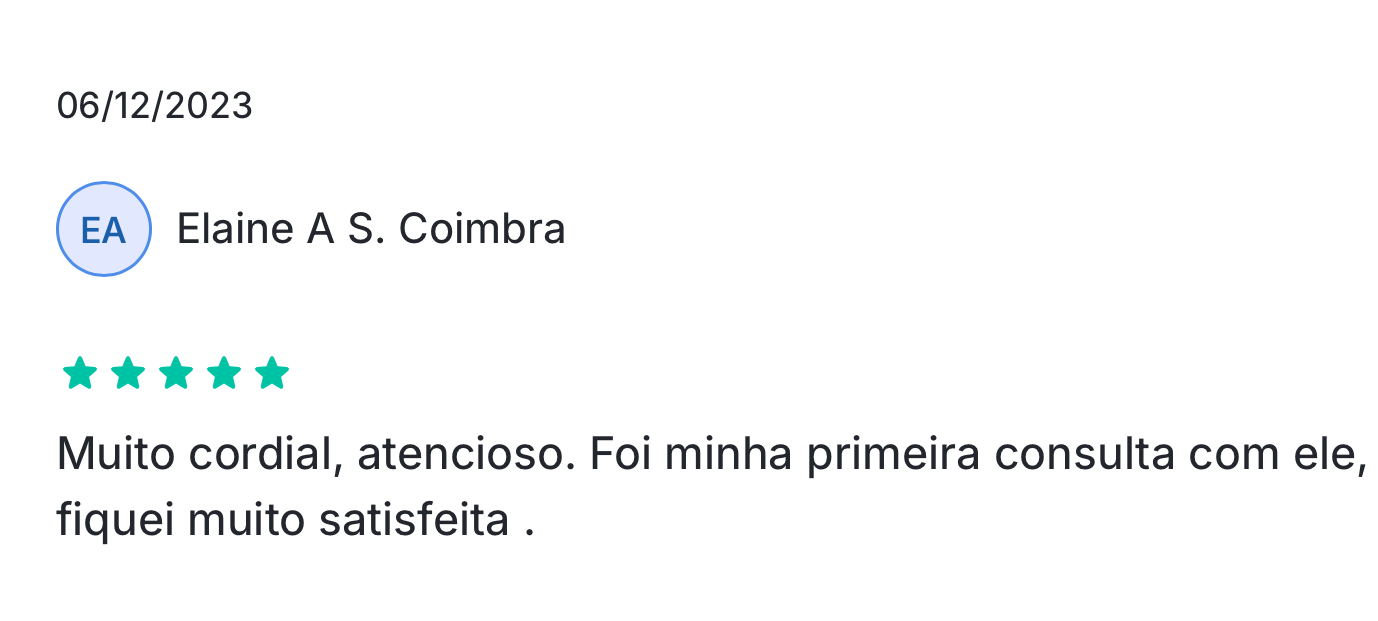This screenshot has width=1378, height=621.
Task: Click the review date 06/12/2023
Action: (x=155, y=105)
